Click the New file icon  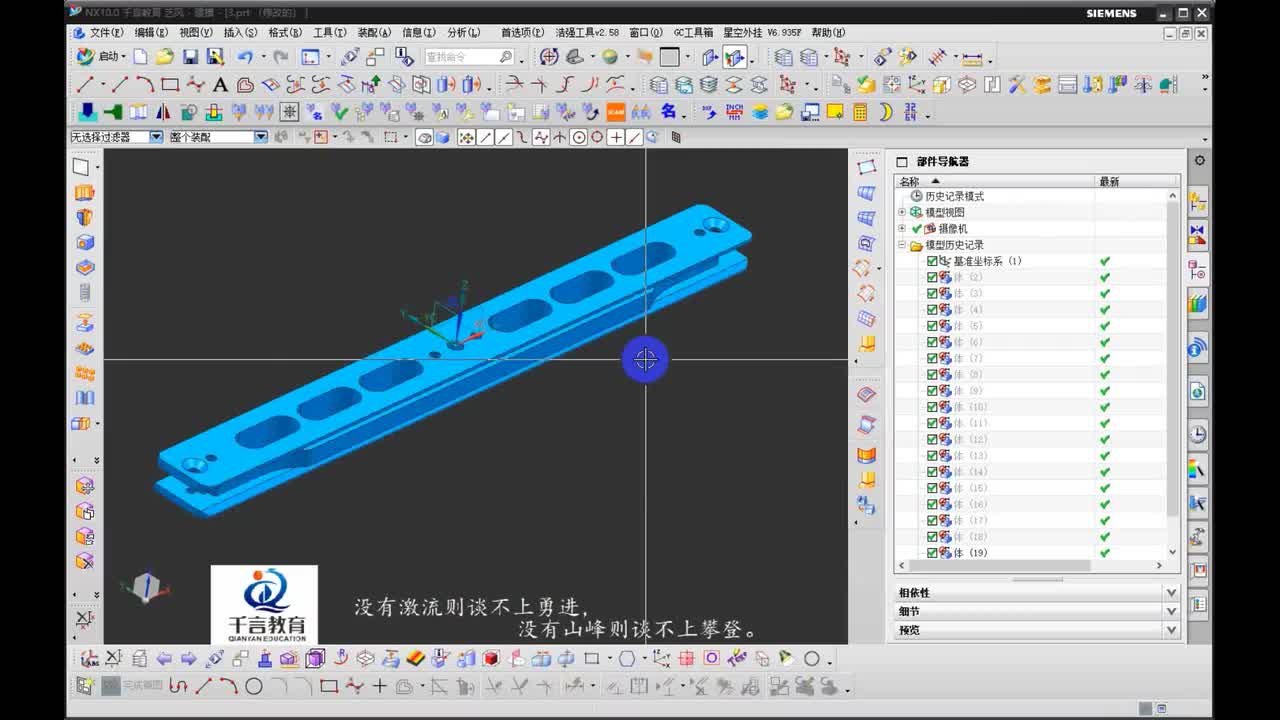pyautogui.click(x=140, y=57)
